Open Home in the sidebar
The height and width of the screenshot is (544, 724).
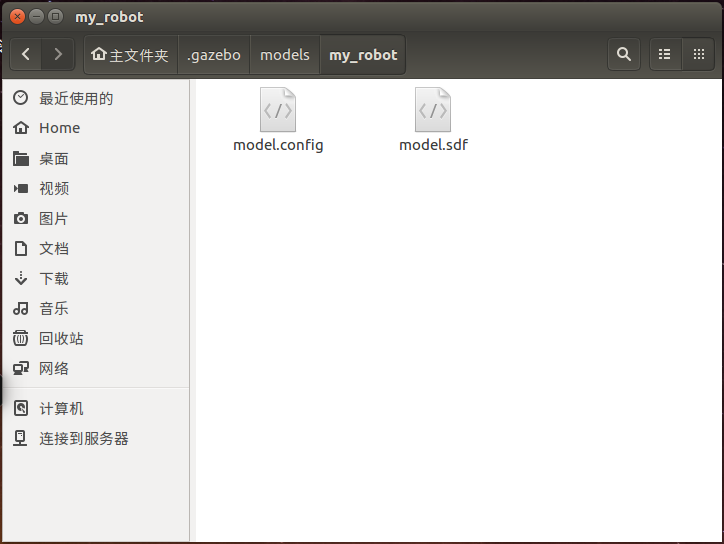(x=96, y=128)
